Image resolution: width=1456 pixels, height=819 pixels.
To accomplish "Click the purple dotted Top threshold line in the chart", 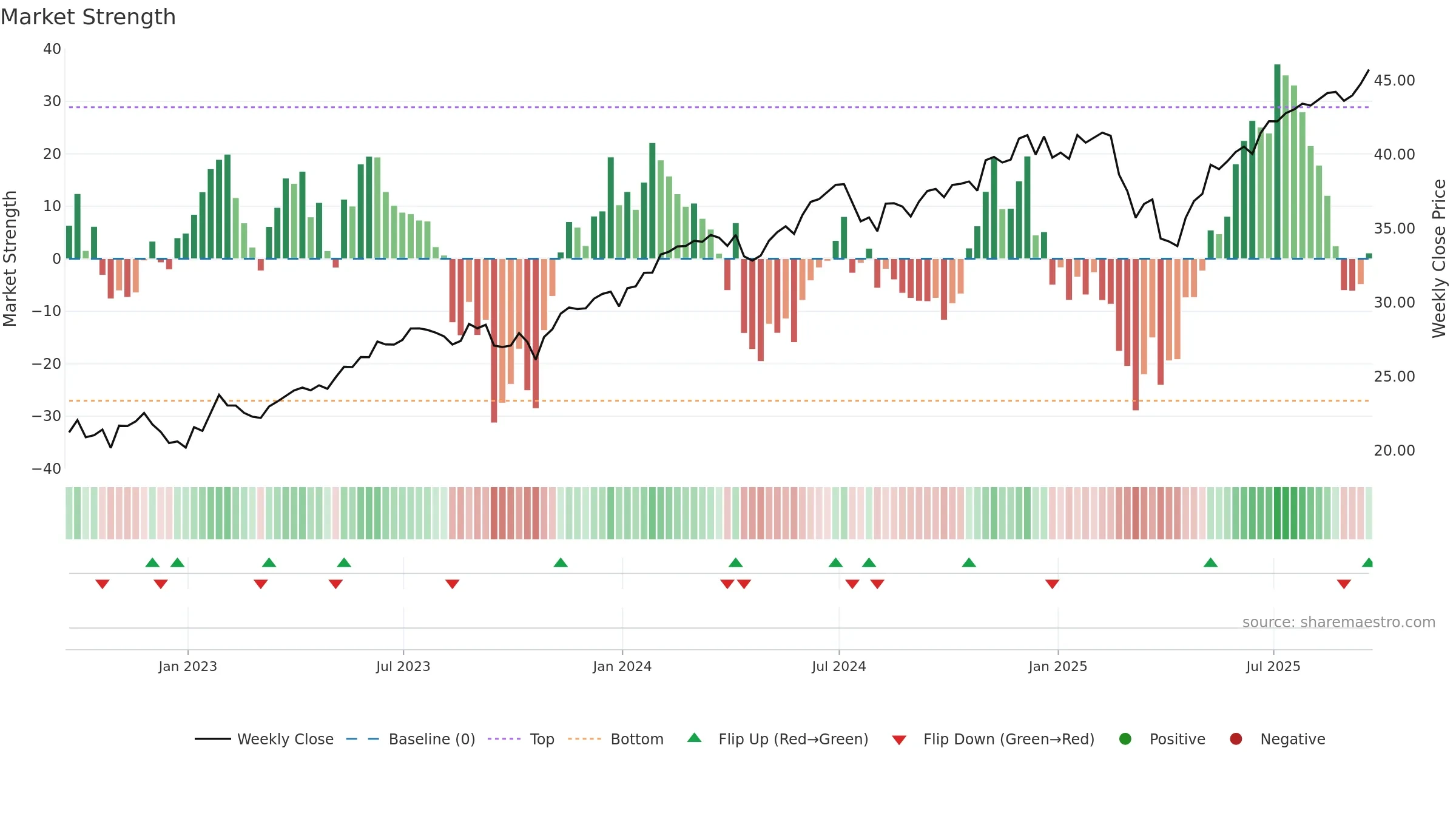I will click(x=719, y=107).
